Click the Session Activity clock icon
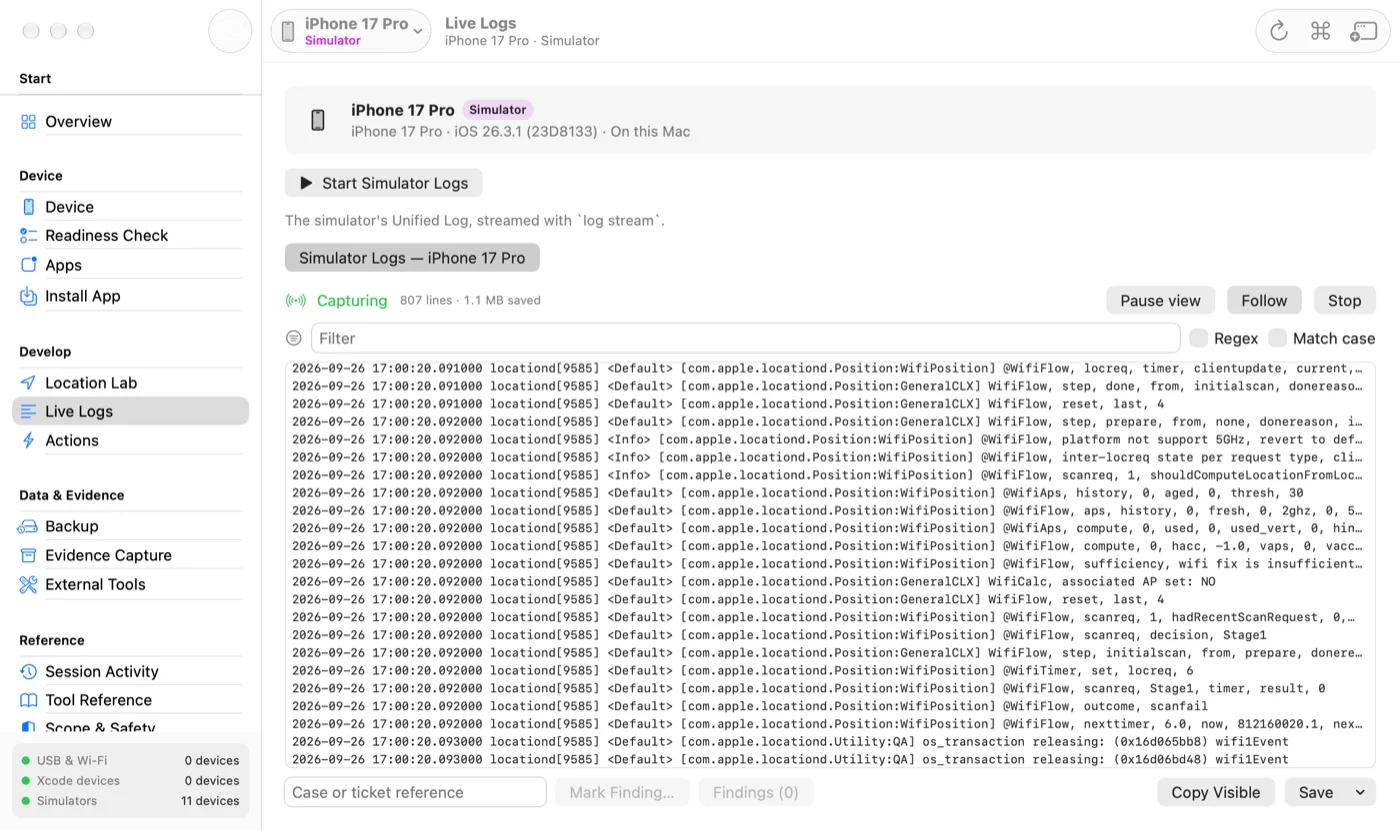Screen dimensions: 1400x830 pyautogui.click(x=28, y=671)
